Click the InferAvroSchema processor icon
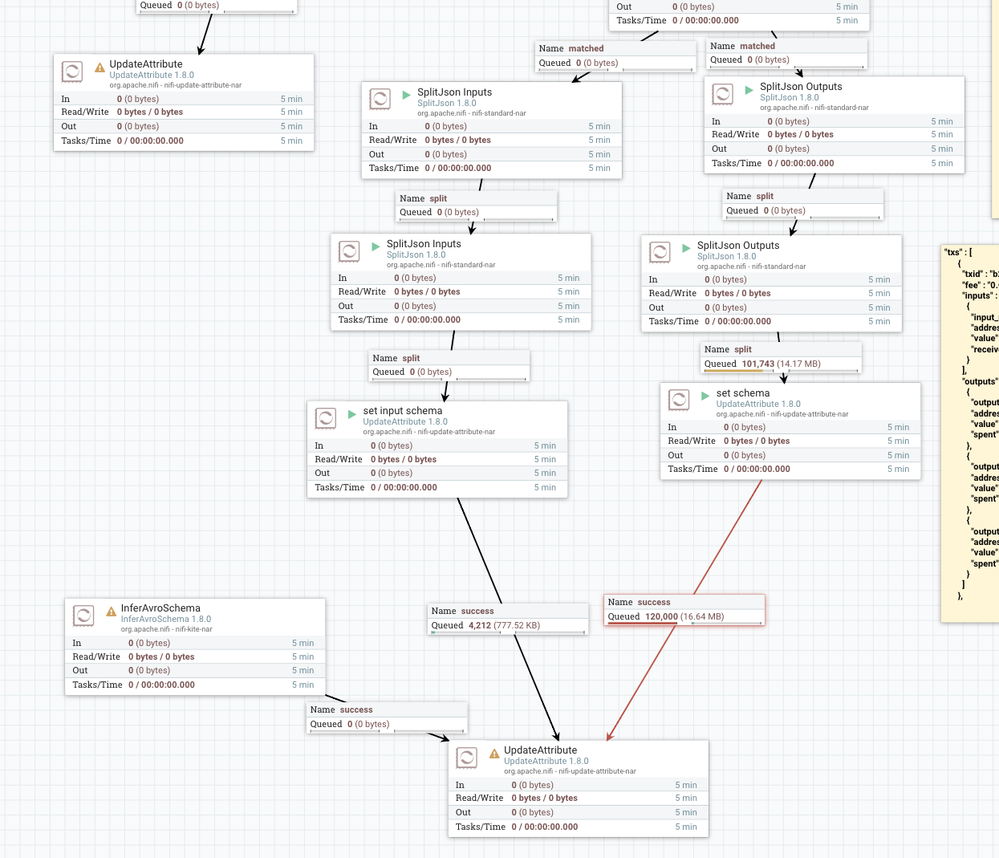This screenshot has width=999, height=858. click(x=83, y=616)
